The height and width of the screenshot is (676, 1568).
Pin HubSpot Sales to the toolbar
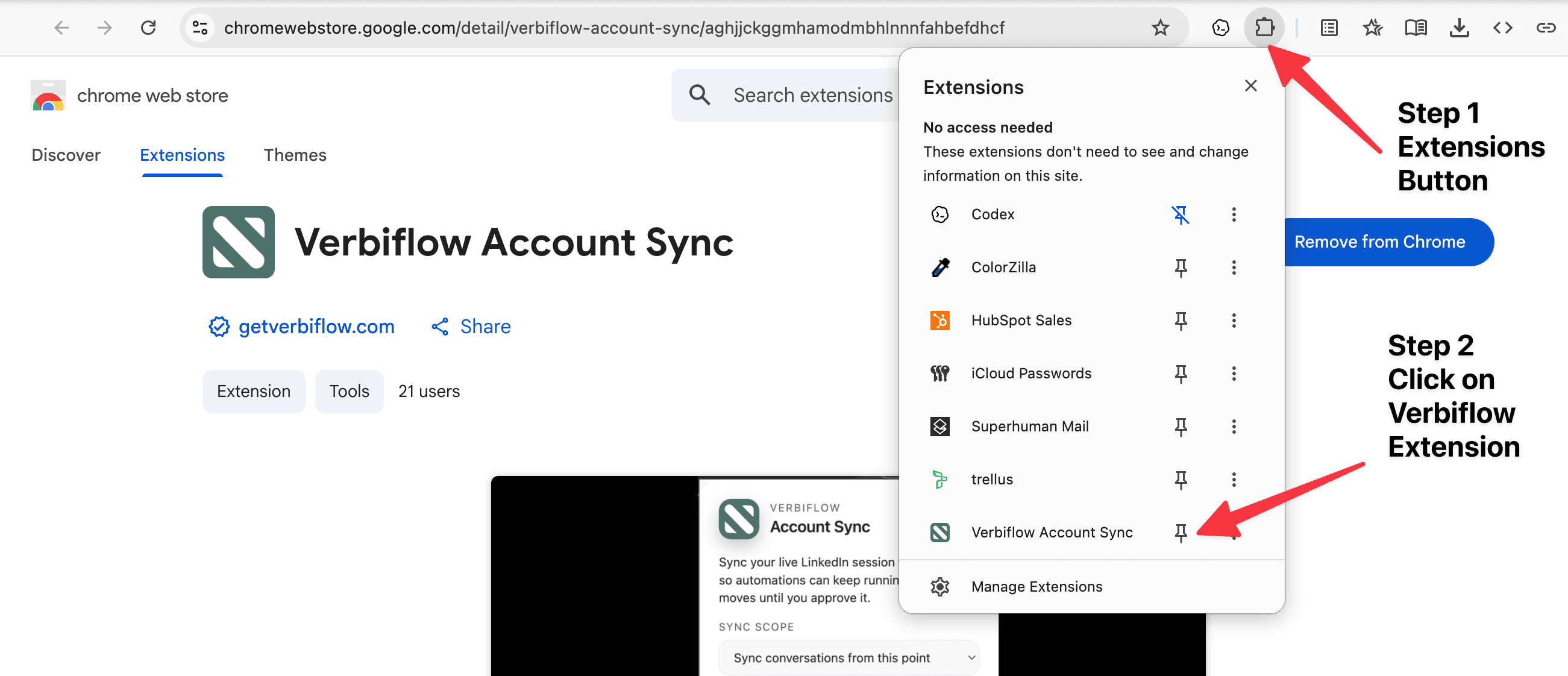click(1181, 320)
